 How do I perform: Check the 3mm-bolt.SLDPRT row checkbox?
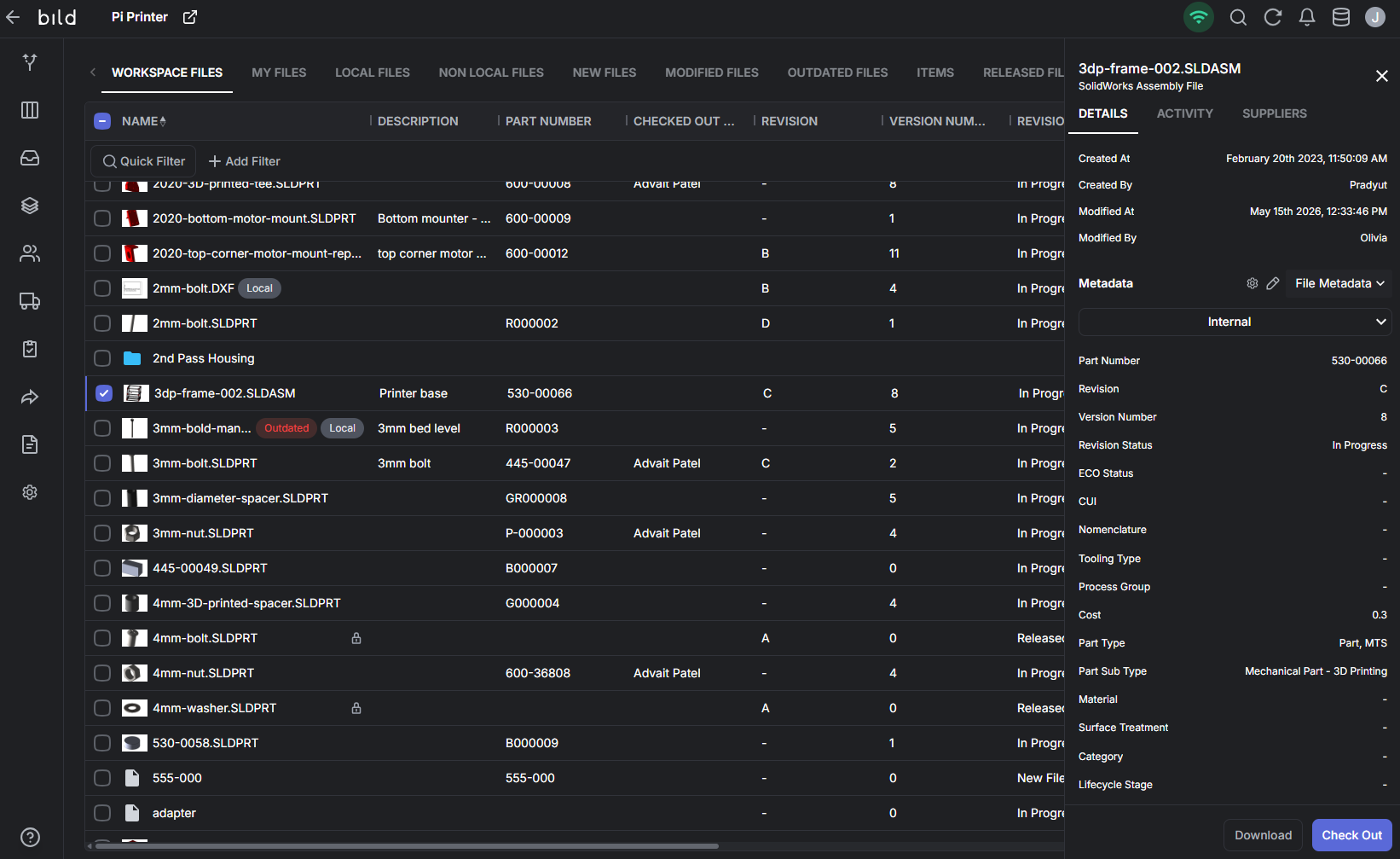102,463
